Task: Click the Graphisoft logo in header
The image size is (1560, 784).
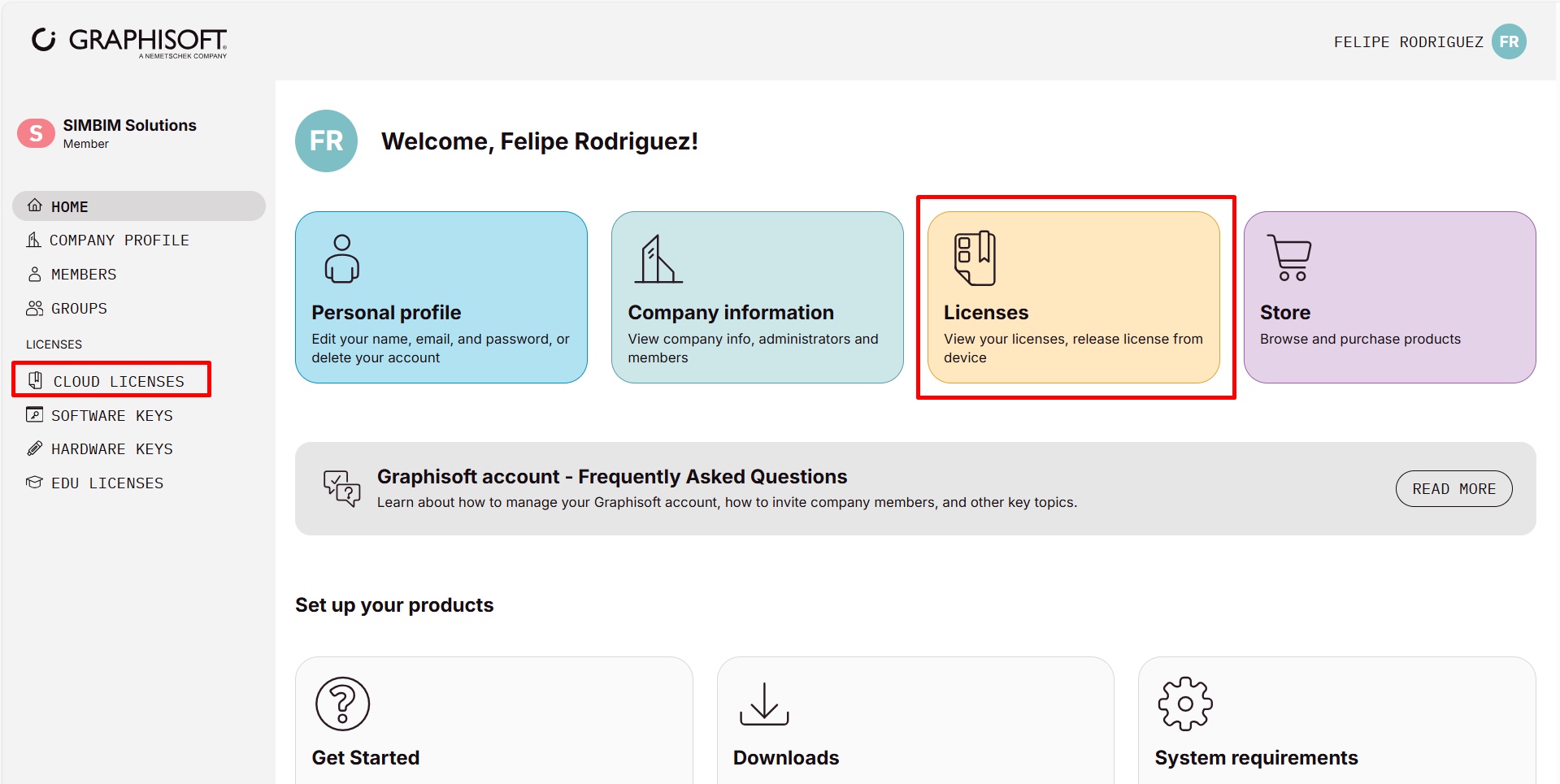Action: click(x=130, y=41)
